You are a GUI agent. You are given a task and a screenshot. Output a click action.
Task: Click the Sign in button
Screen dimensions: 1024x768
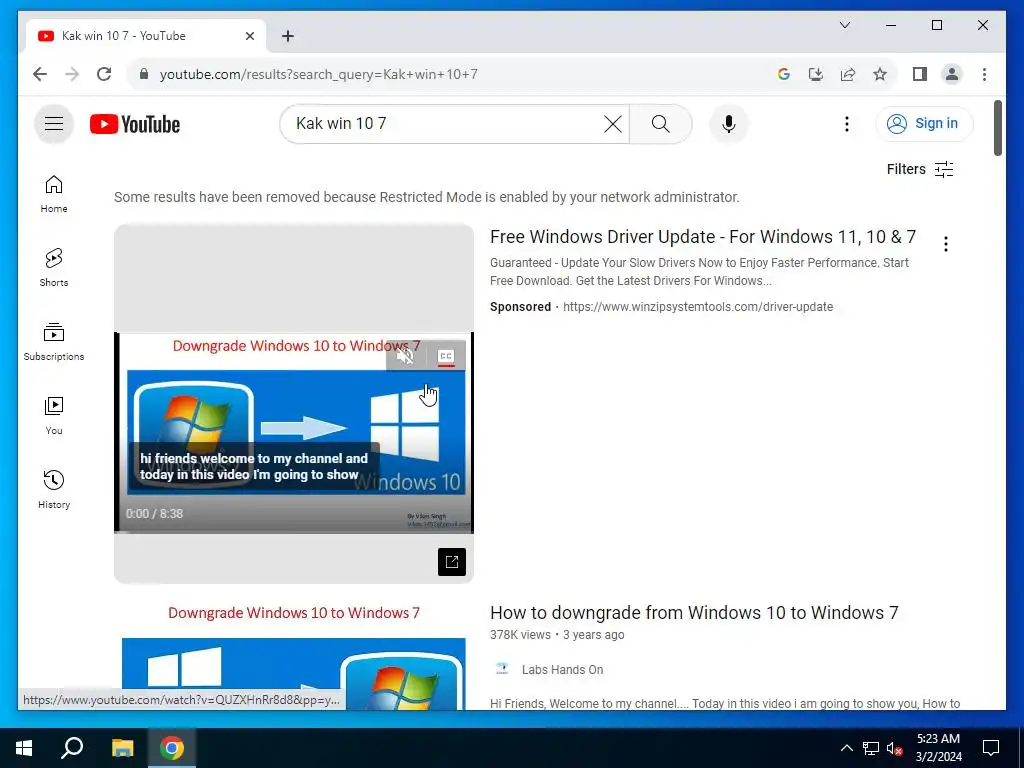pos(924,124)
